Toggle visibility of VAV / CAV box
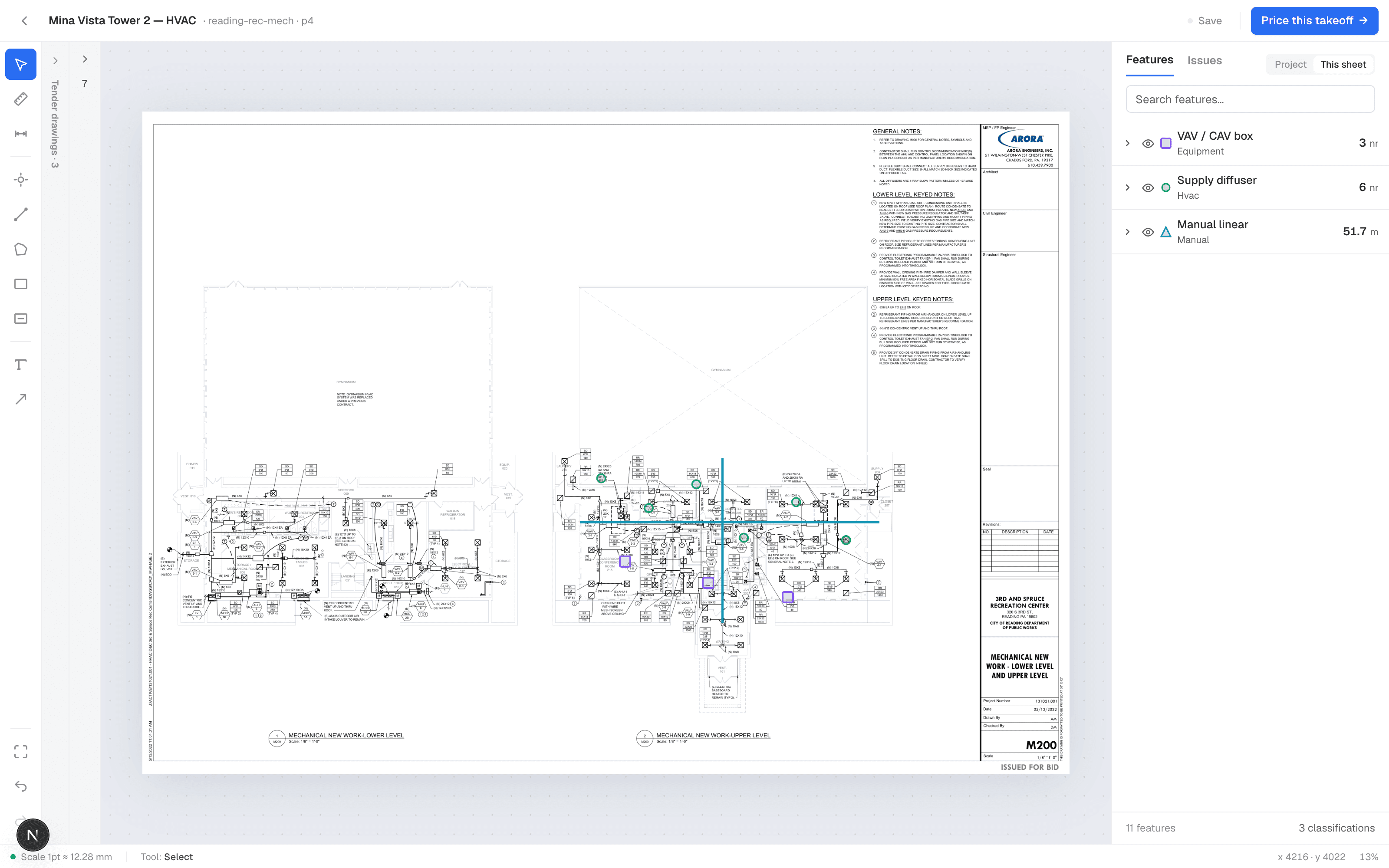 pos(1148,144)
